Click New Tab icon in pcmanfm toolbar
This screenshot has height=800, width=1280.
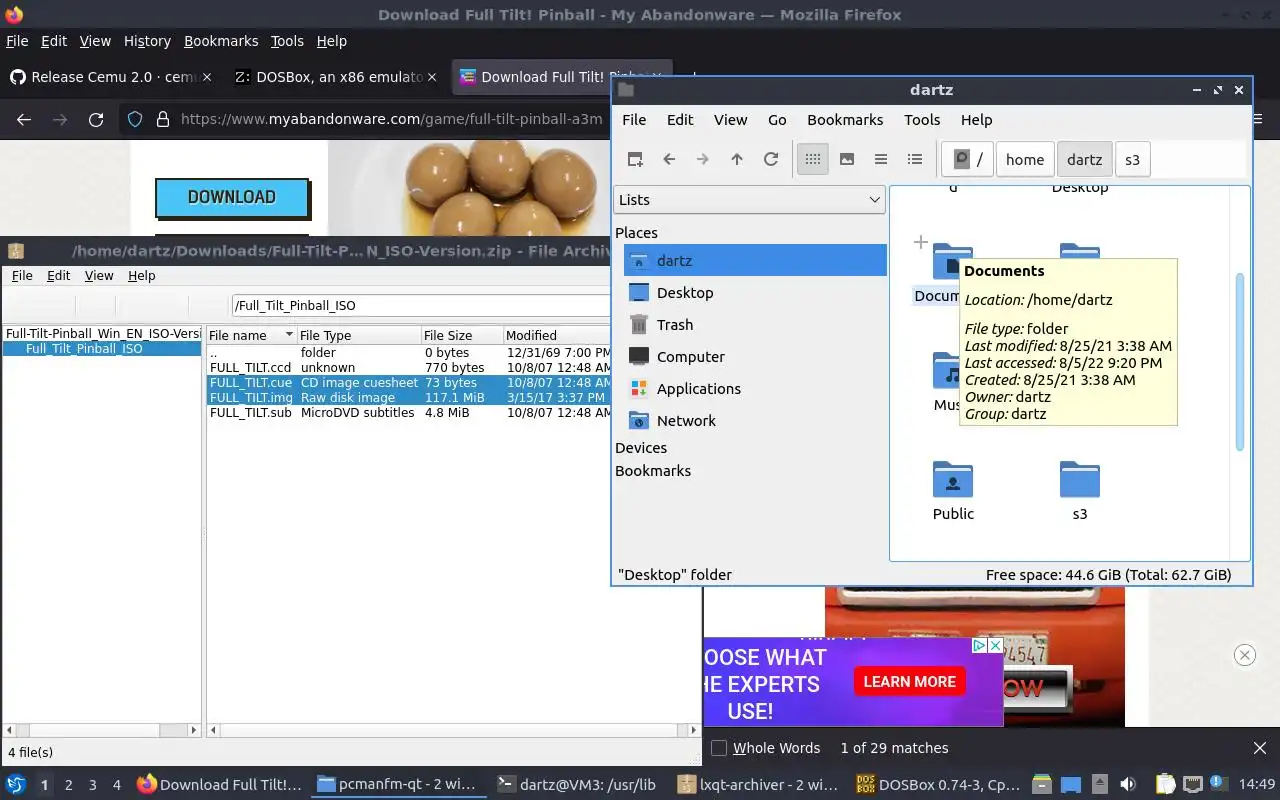pyautogui.click(x=635, y=159)
